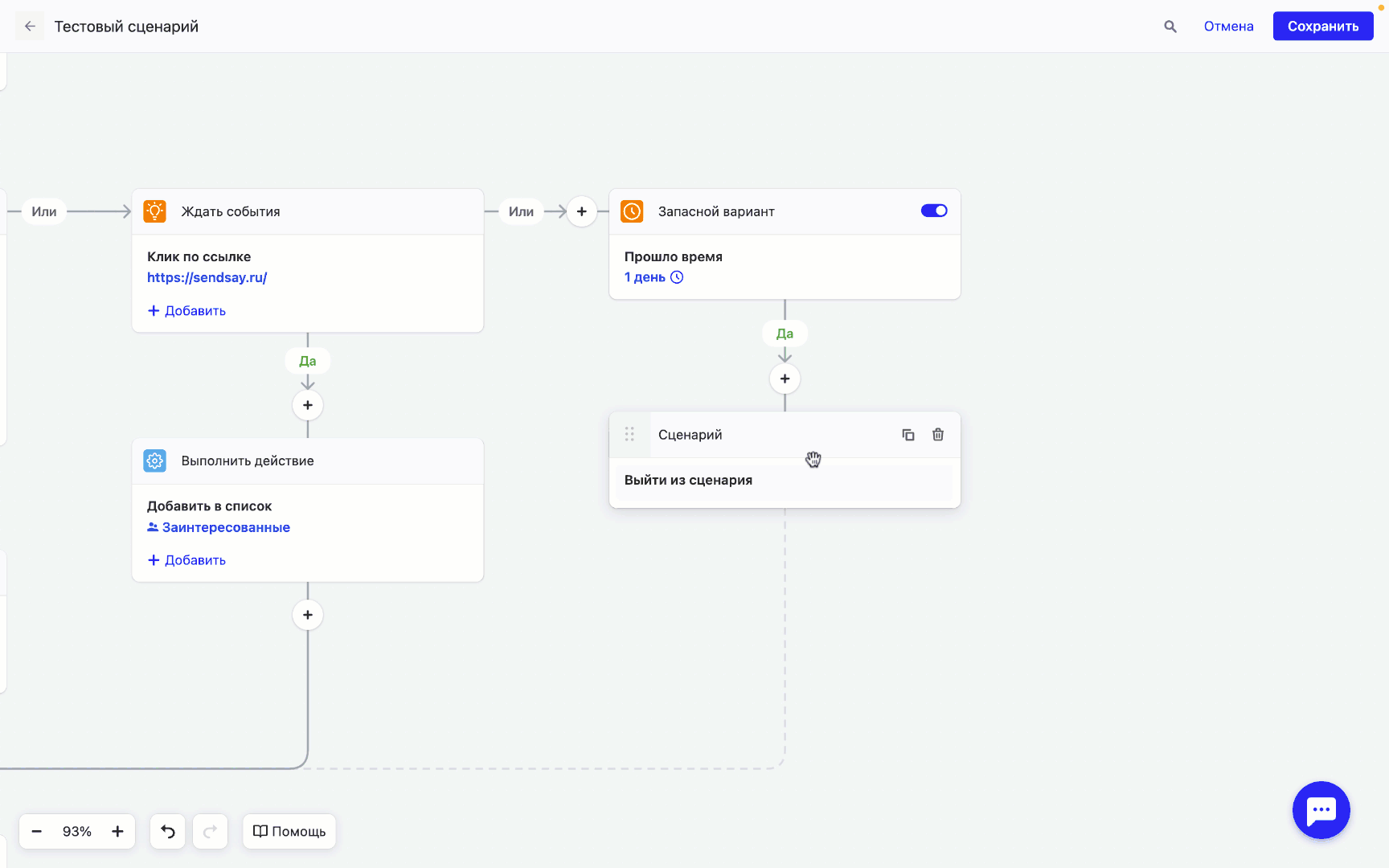Add step below Выполнить действие block
This screenshot has width=1389, height=868.
click(x=308, y=615)
